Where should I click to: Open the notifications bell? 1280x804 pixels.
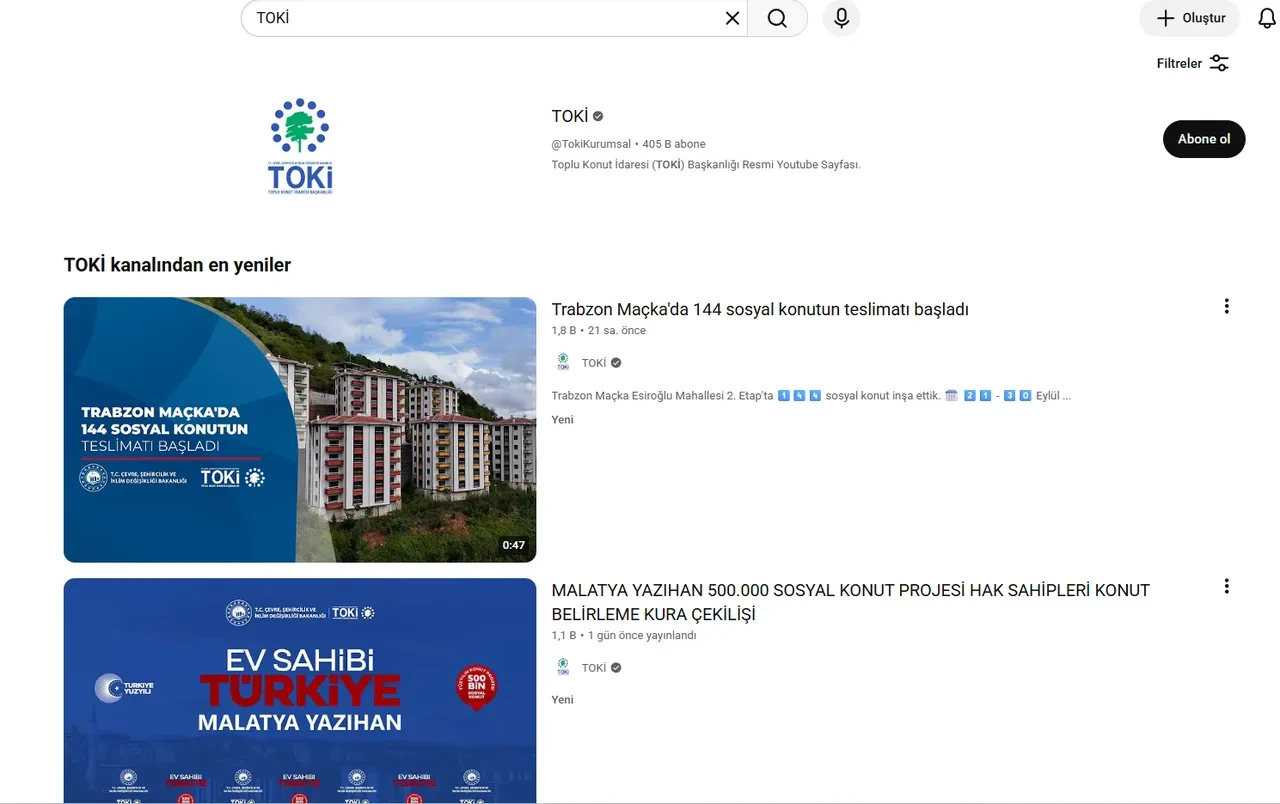(1266, 18)
